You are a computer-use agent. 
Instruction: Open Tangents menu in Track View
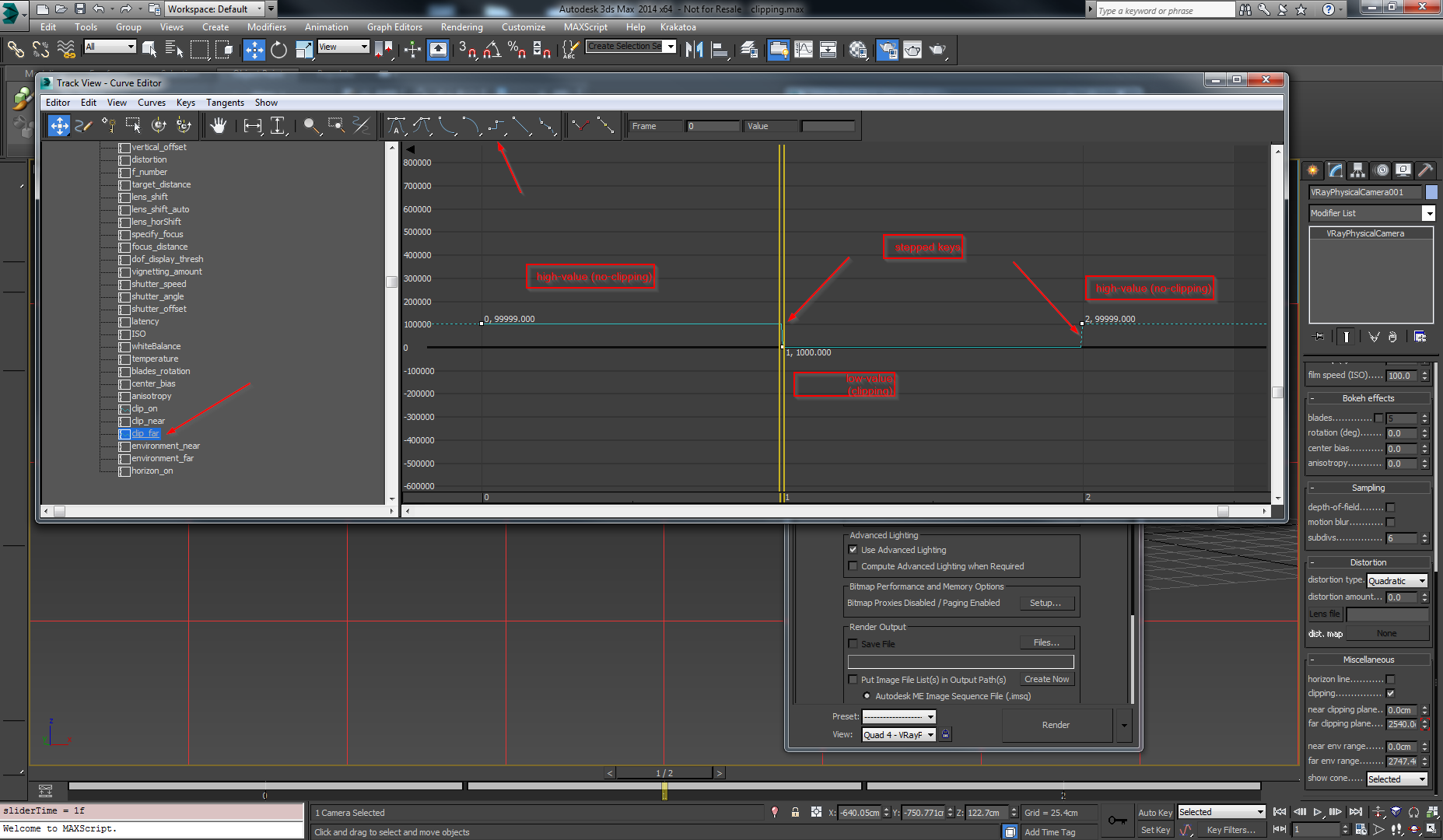pyautogui.click(x=225, y=103)
